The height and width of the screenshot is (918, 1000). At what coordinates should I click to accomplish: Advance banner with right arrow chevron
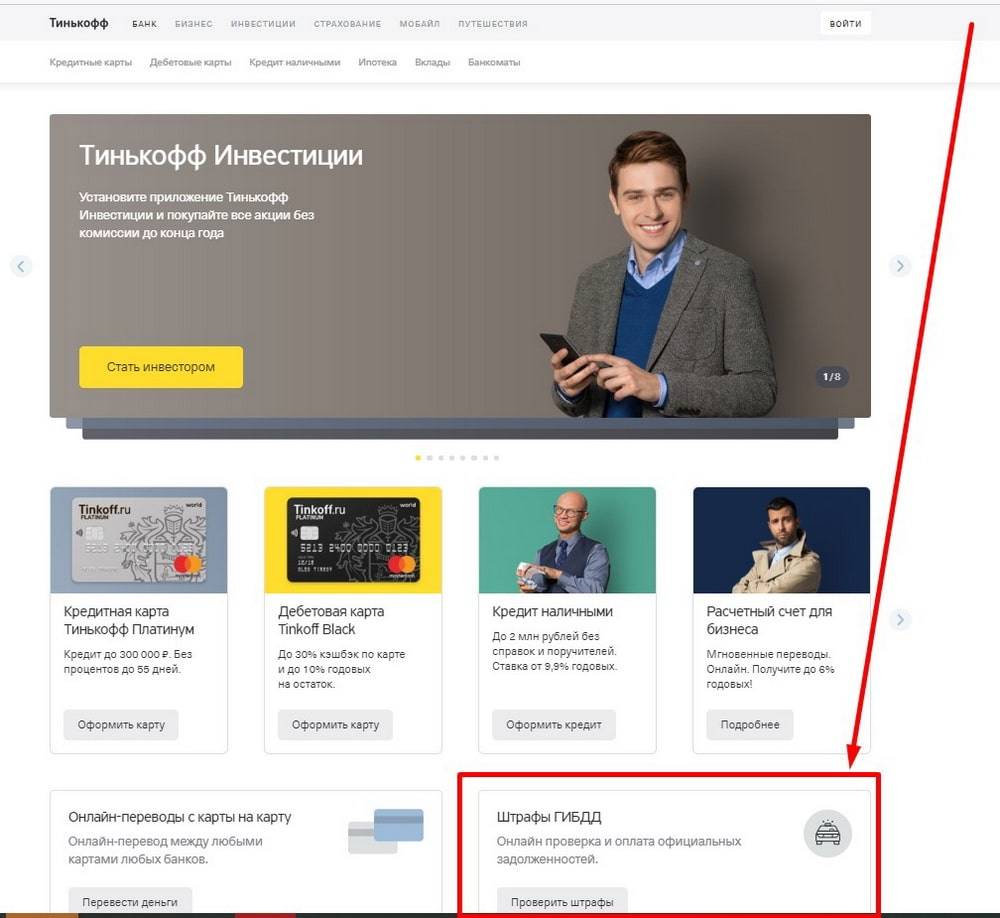(900, 266)
